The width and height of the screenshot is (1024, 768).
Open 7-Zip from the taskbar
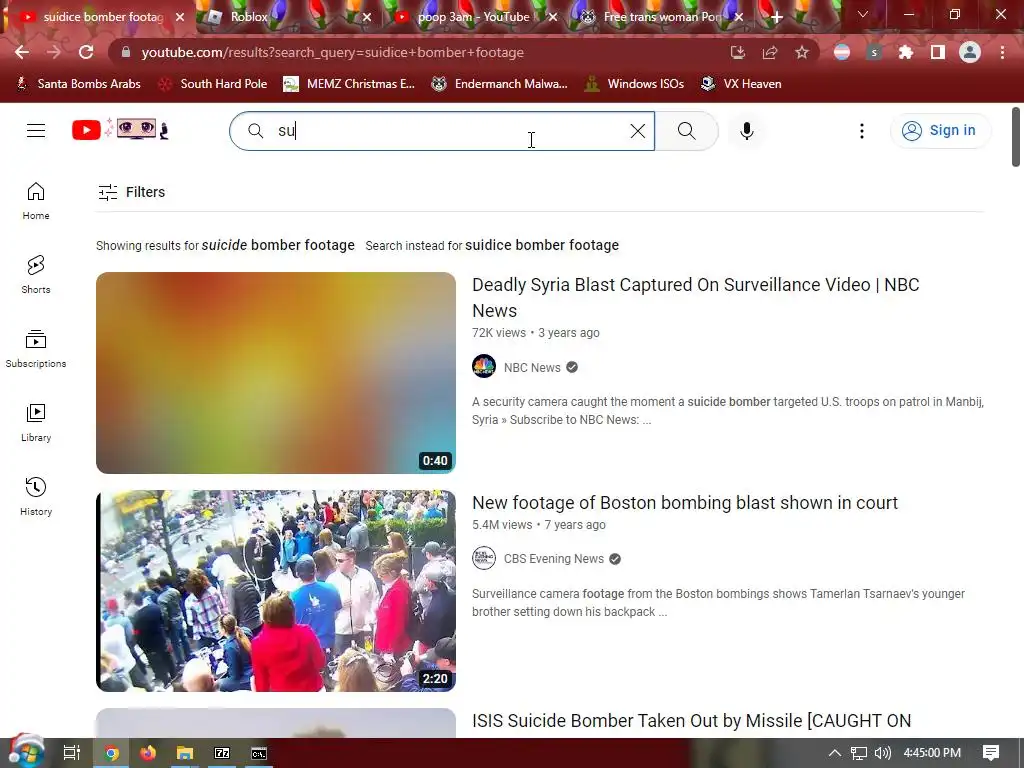coord(222,753)
